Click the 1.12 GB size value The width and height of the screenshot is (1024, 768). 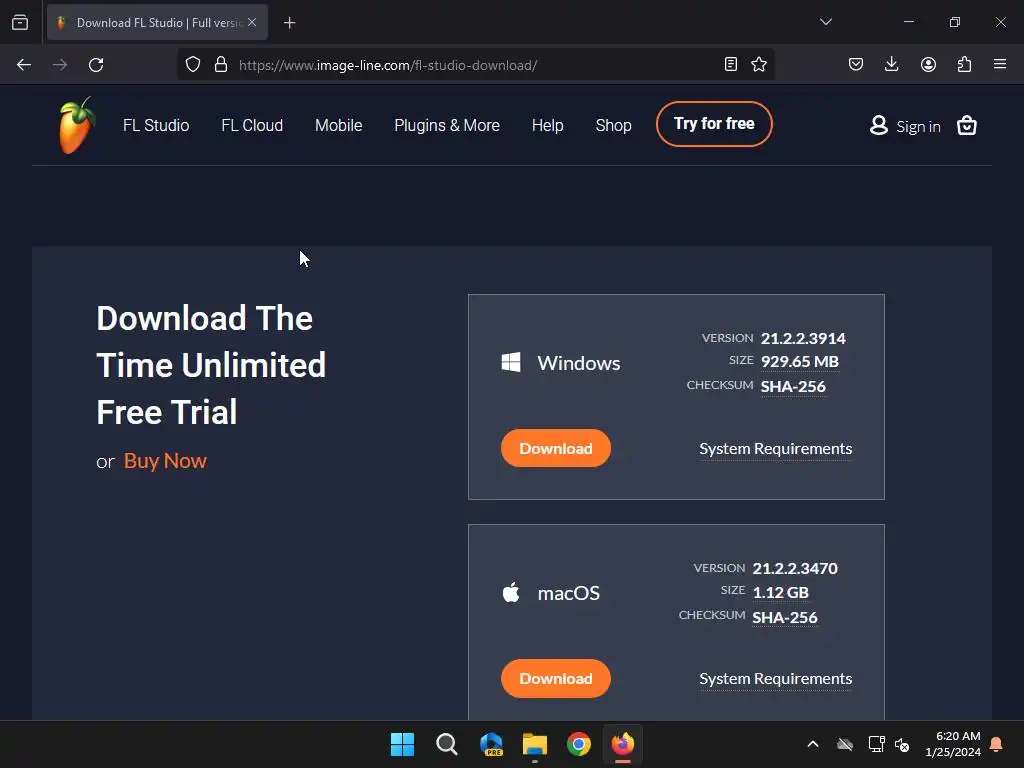point(780,592)
